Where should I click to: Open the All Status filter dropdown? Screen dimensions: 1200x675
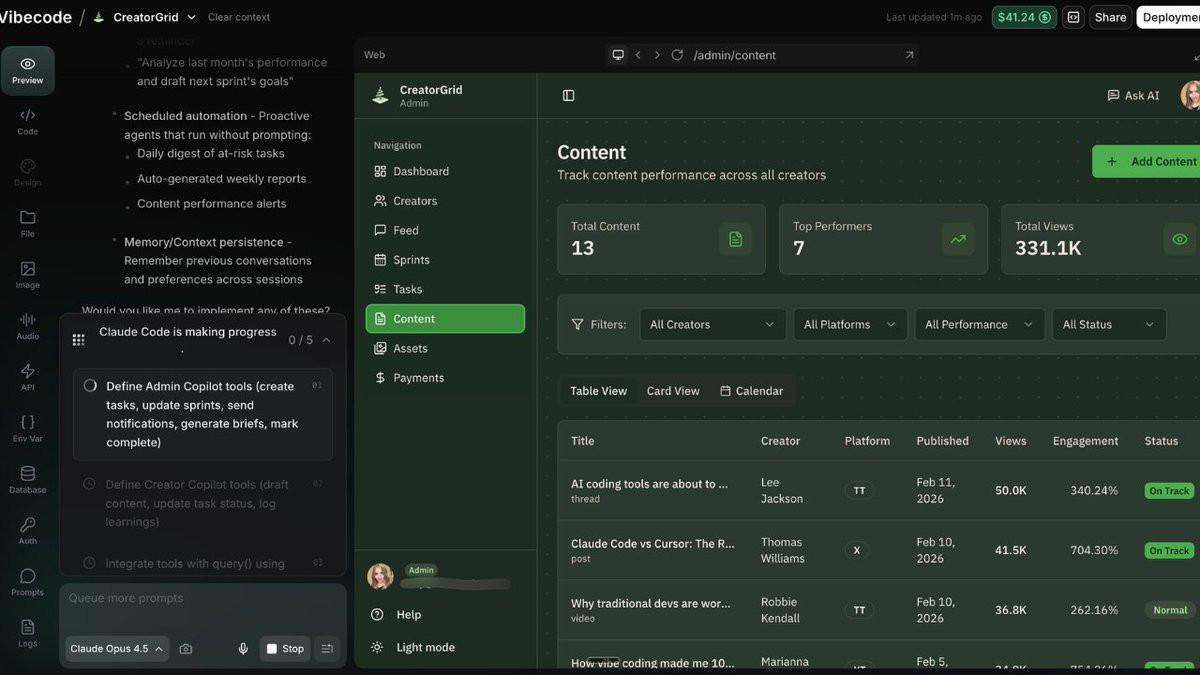click(1109, 324)
